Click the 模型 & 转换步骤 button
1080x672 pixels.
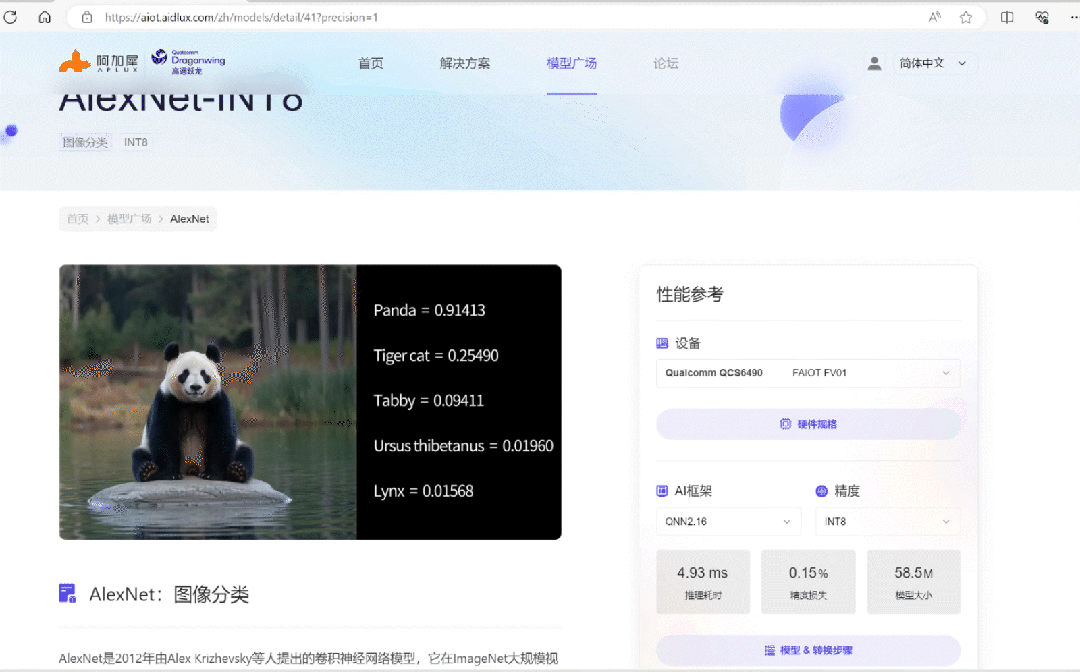[808, 650]
